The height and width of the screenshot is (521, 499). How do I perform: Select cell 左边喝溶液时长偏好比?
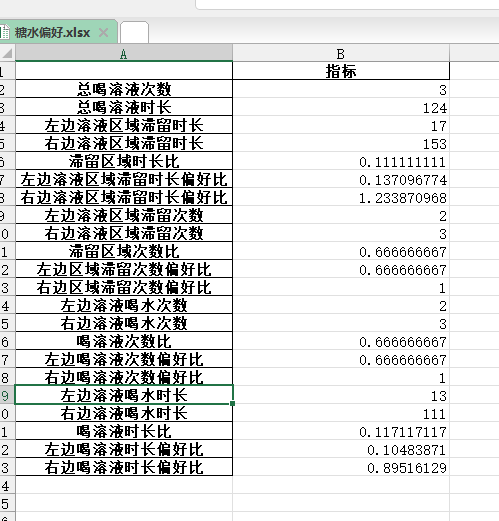124,449
